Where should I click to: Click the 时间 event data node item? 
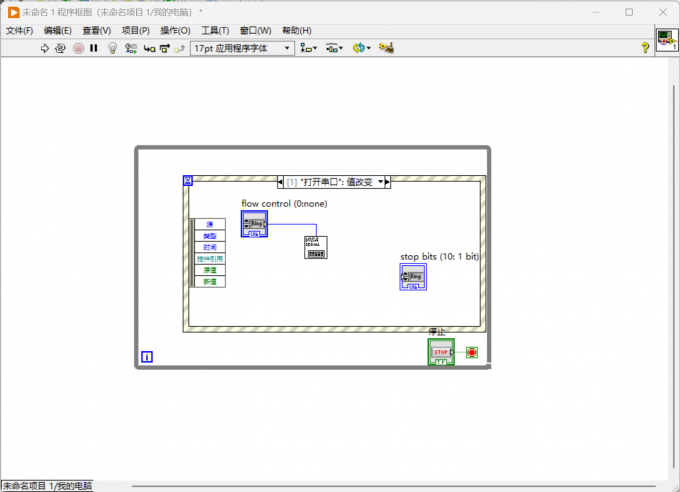pos(210,247)
